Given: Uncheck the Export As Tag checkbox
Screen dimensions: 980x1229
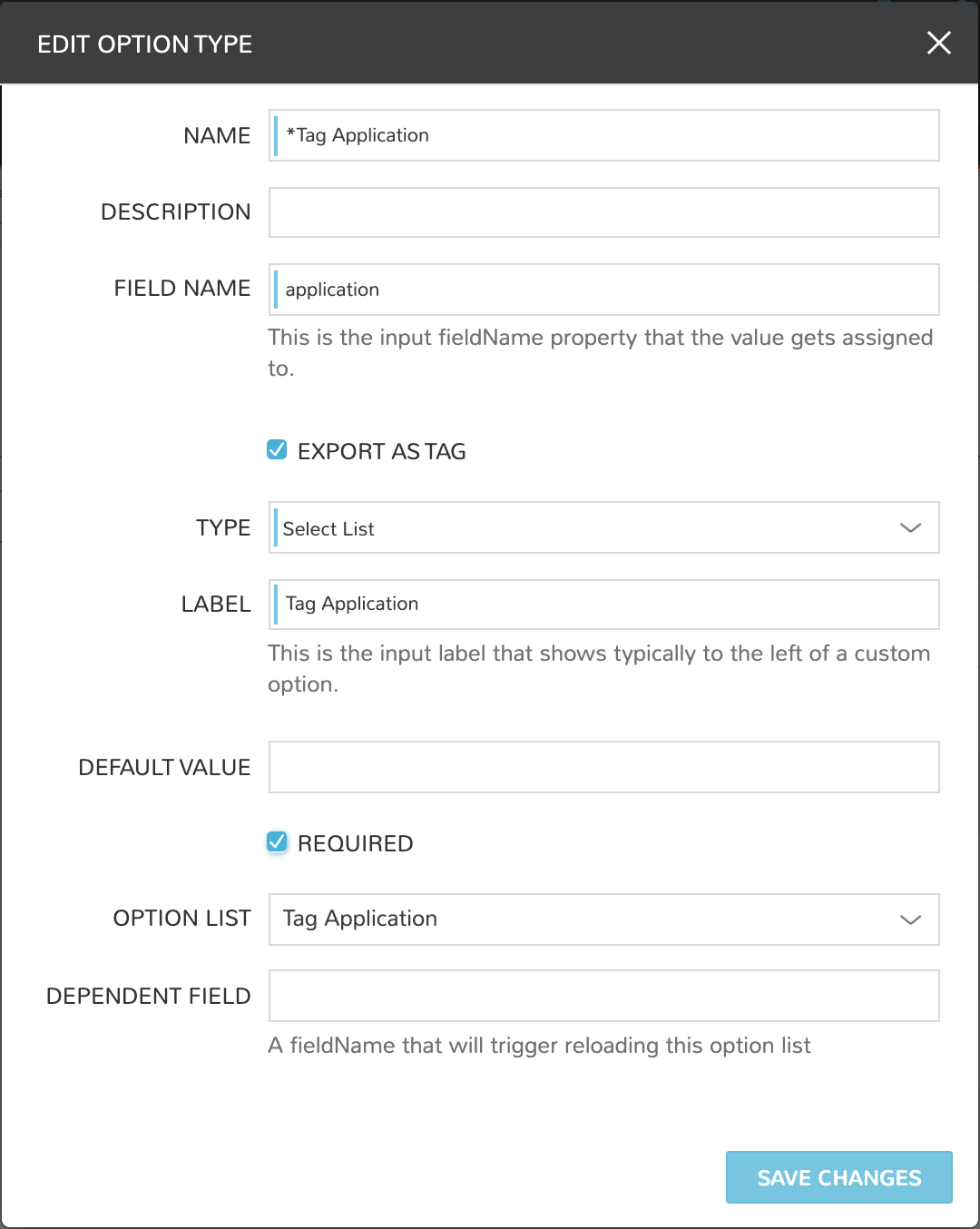Looking at the screenshot, I should pos(277,450).
